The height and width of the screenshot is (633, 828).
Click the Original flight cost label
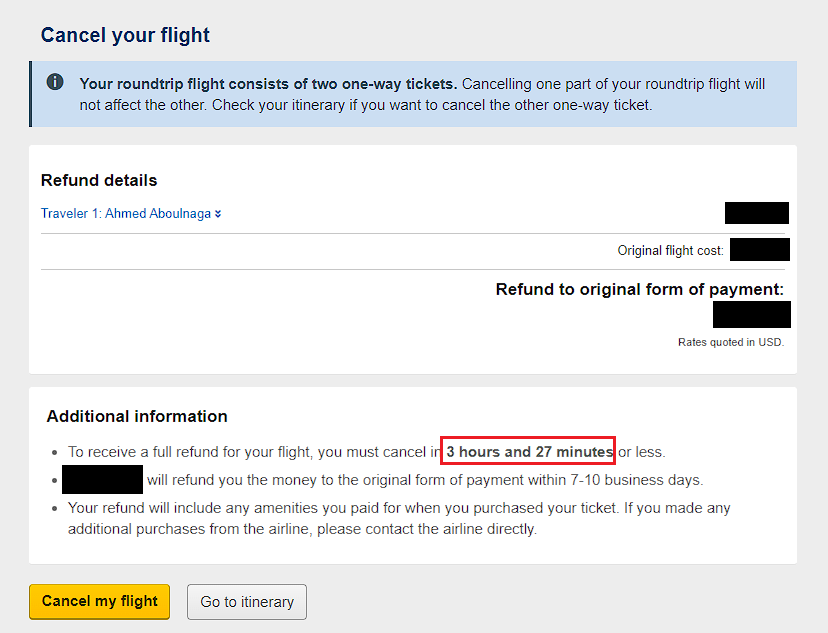click(x=670, y=251)
